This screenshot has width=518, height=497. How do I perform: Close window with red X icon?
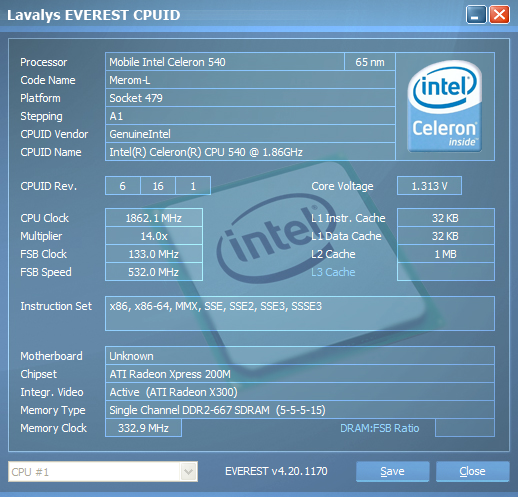point(499,15)
